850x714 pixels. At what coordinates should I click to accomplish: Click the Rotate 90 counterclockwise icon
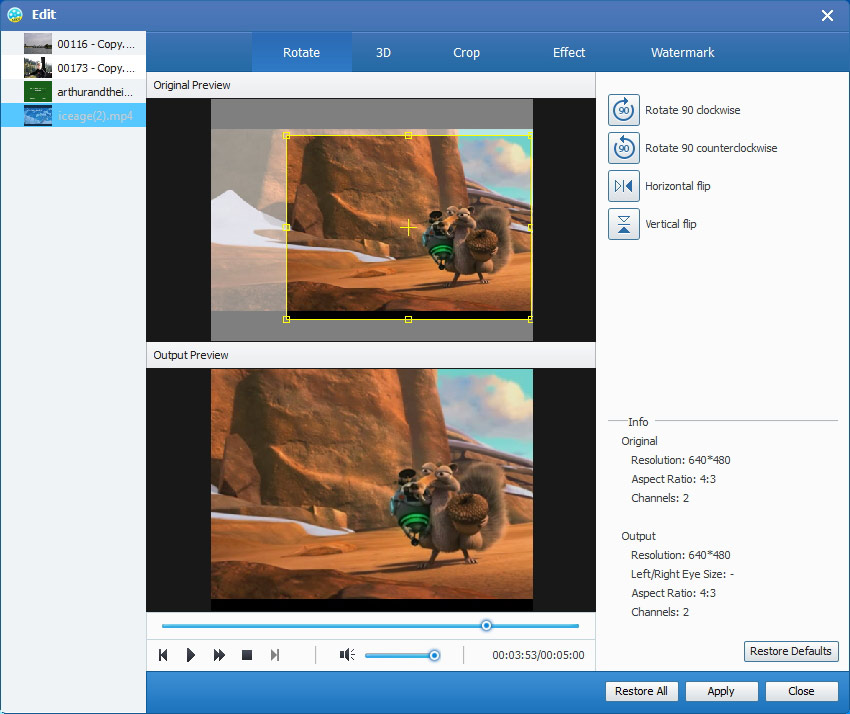click(x=623, y=148)
